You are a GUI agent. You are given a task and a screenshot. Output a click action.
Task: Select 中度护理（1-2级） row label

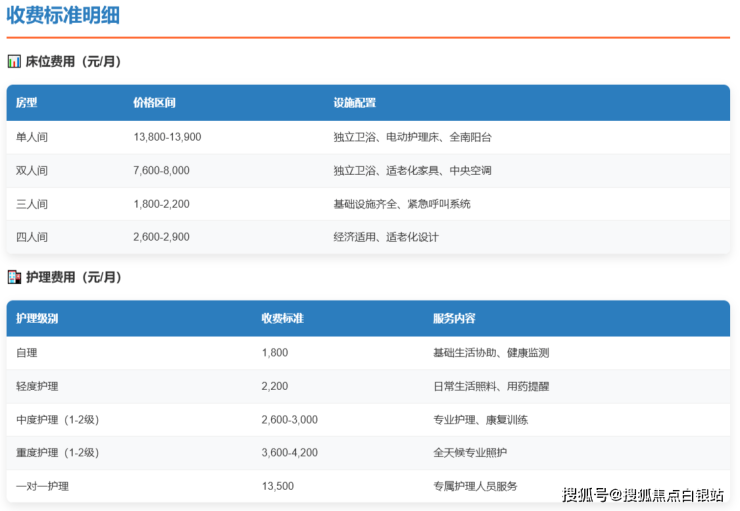coord(58,420)
